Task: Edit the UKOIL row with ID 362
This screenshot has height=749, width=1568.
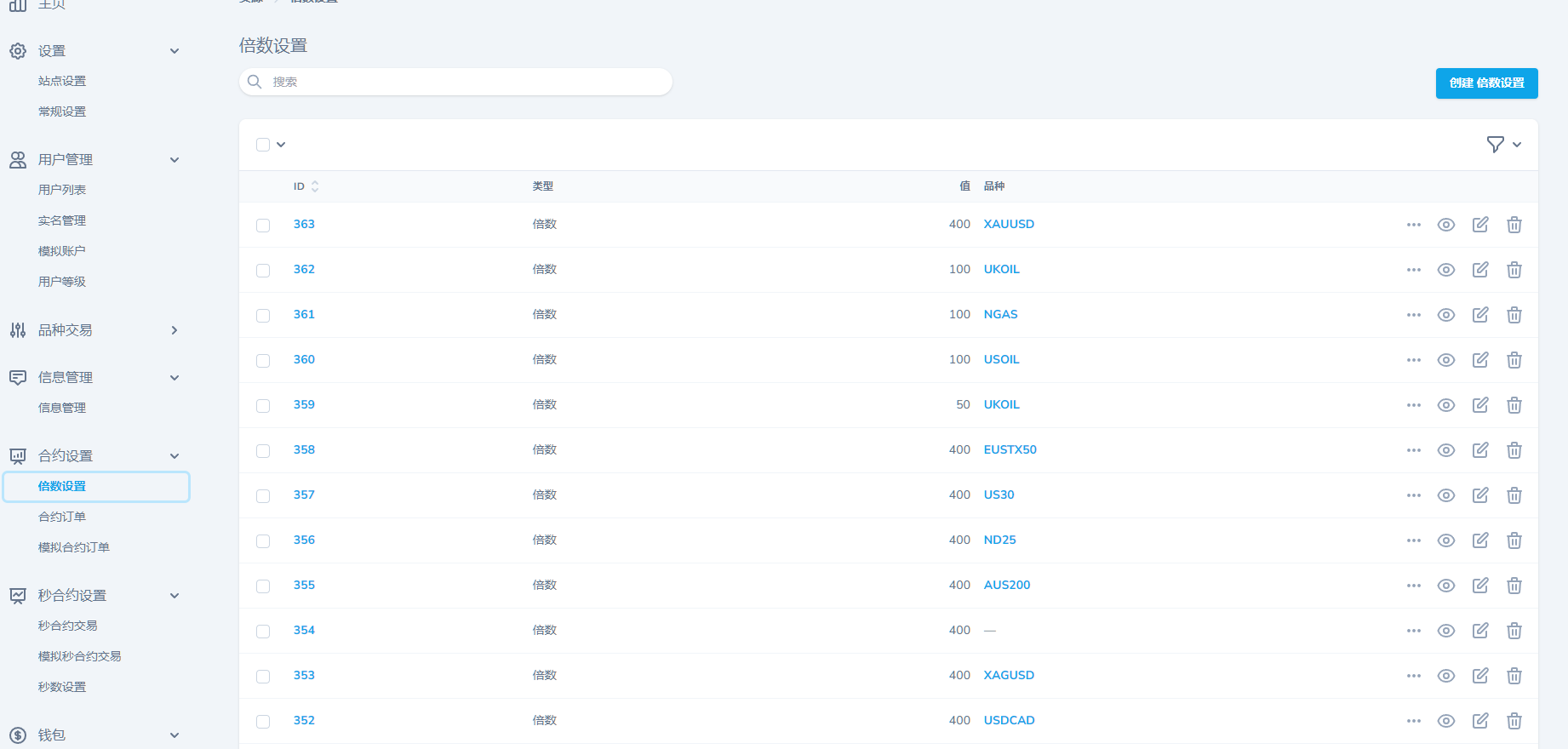Action: point(1480,270)
